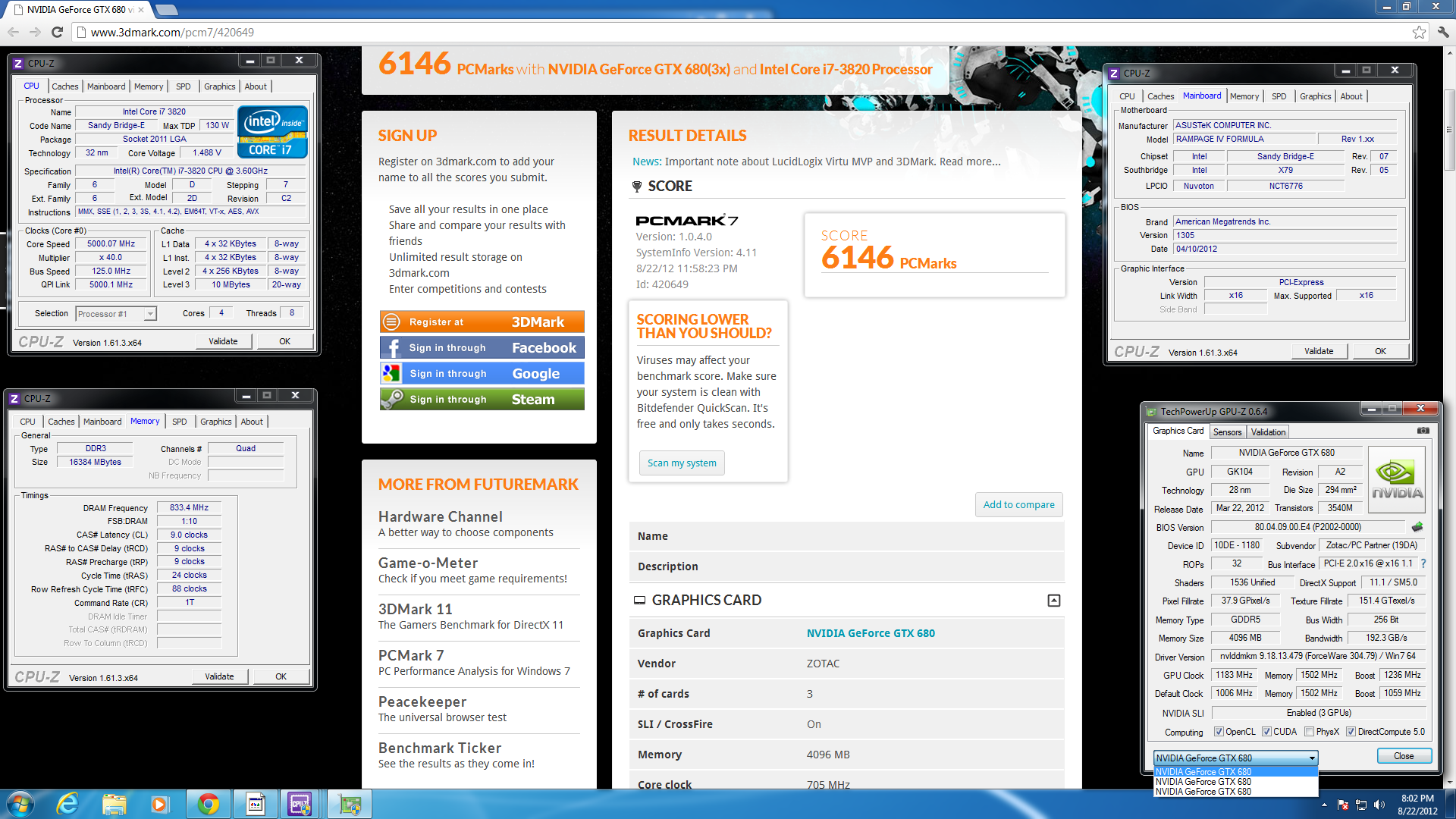Open Windows Media Player on taskbar
1456x819 pixels.
point(159,805)
